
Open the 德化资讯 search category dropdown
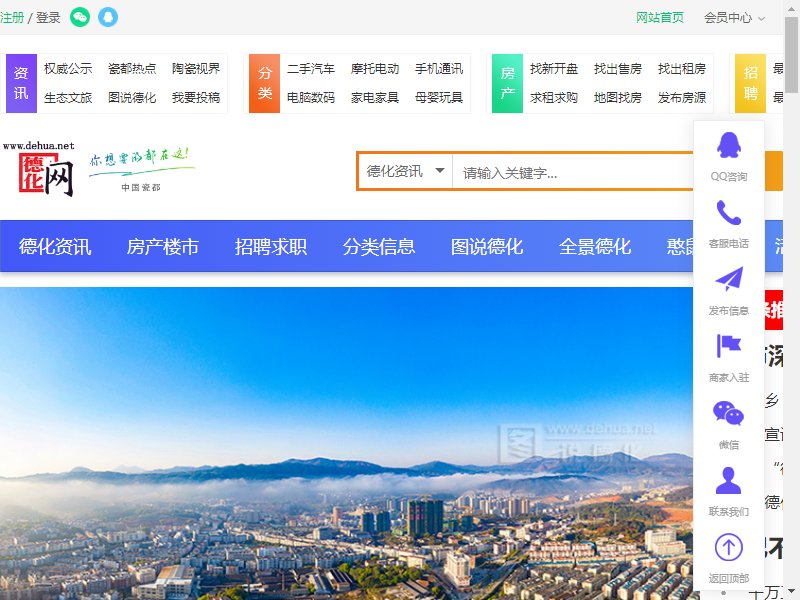(x=405, y=171)
